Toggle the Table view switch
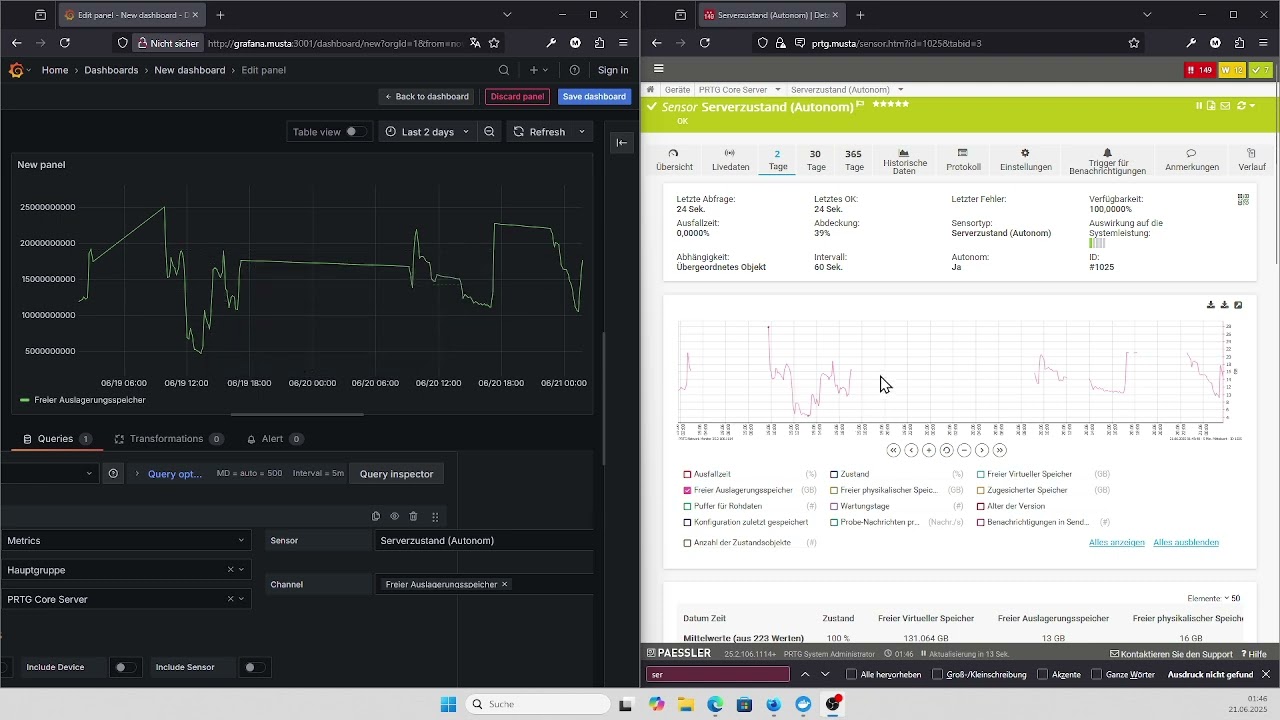Screen dimensions: 1280x720 click(x=355, y=132)
